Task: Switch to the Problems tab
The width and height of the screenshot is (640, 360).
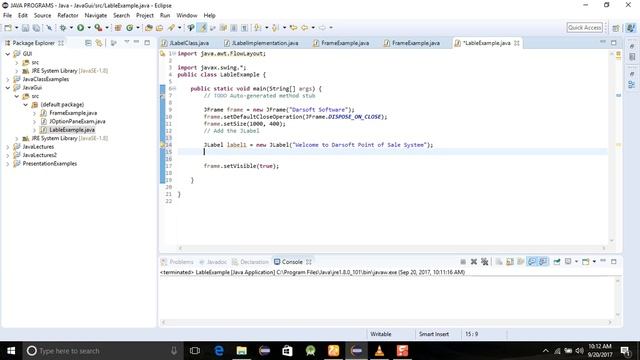Action: 181,262
